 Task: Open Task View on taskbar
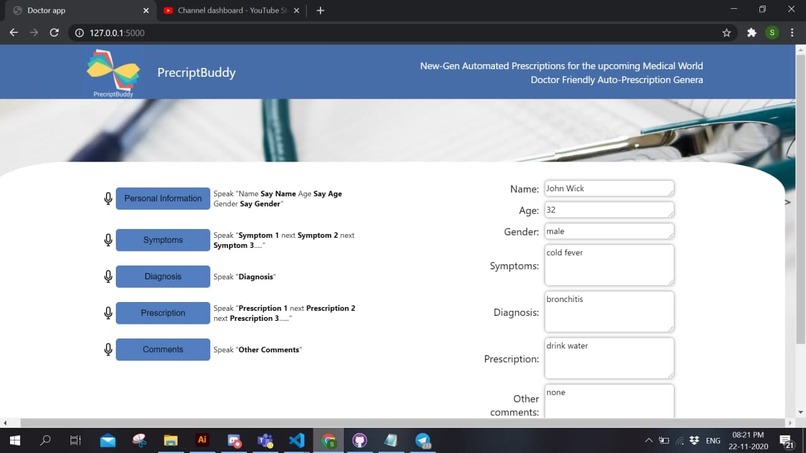click(76, 441)
